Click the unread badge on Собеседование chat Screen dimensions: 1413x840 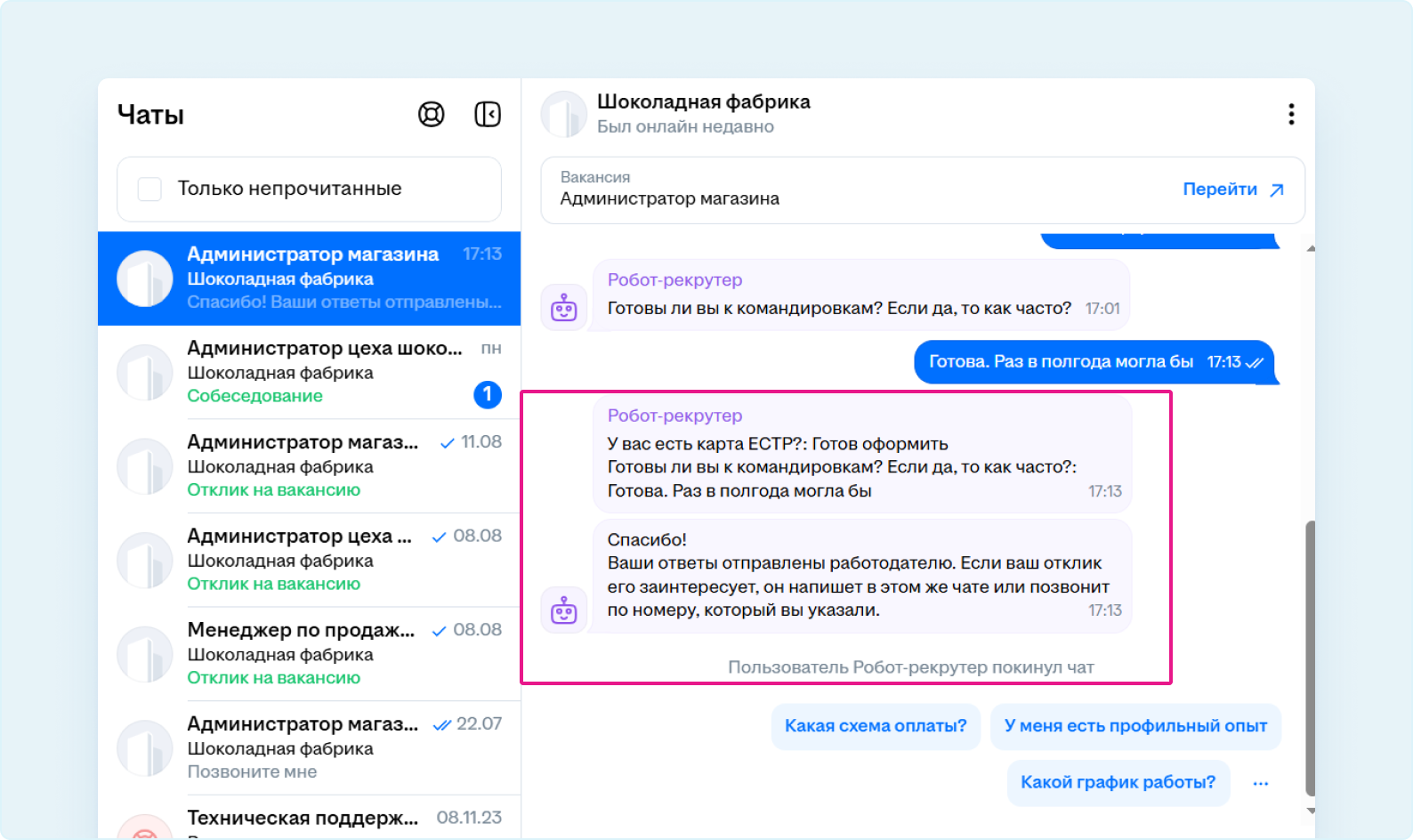click(488, 394)
